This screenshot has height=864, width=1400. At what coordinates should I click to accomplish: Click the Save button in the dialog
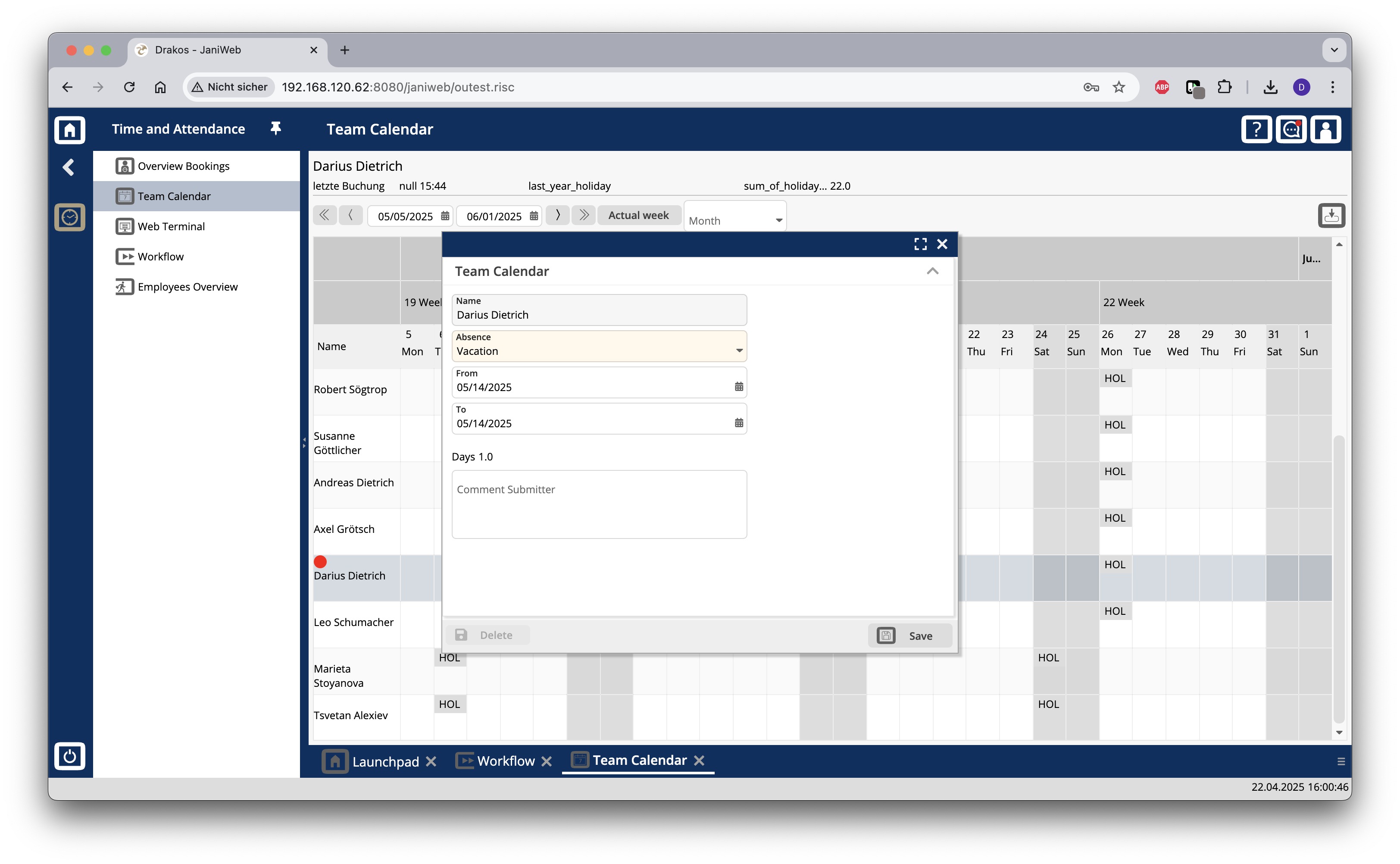point(909,635)
